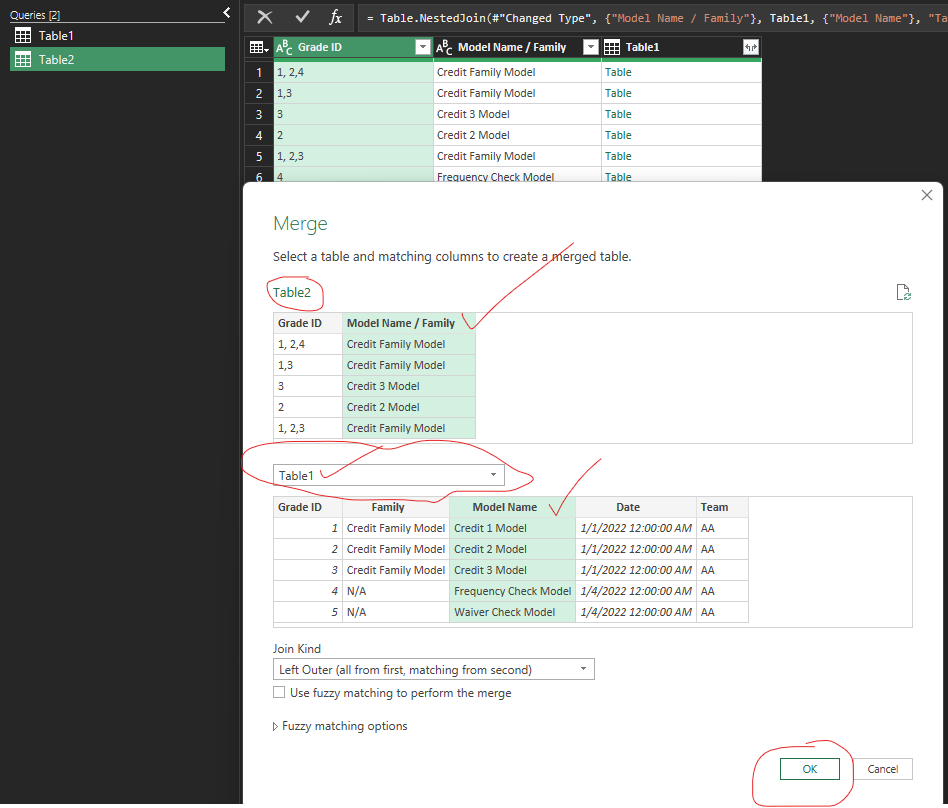Select Model Name column in Table1 preview
This screenshot has height=808, width=948.
click(x=512, y=507)
